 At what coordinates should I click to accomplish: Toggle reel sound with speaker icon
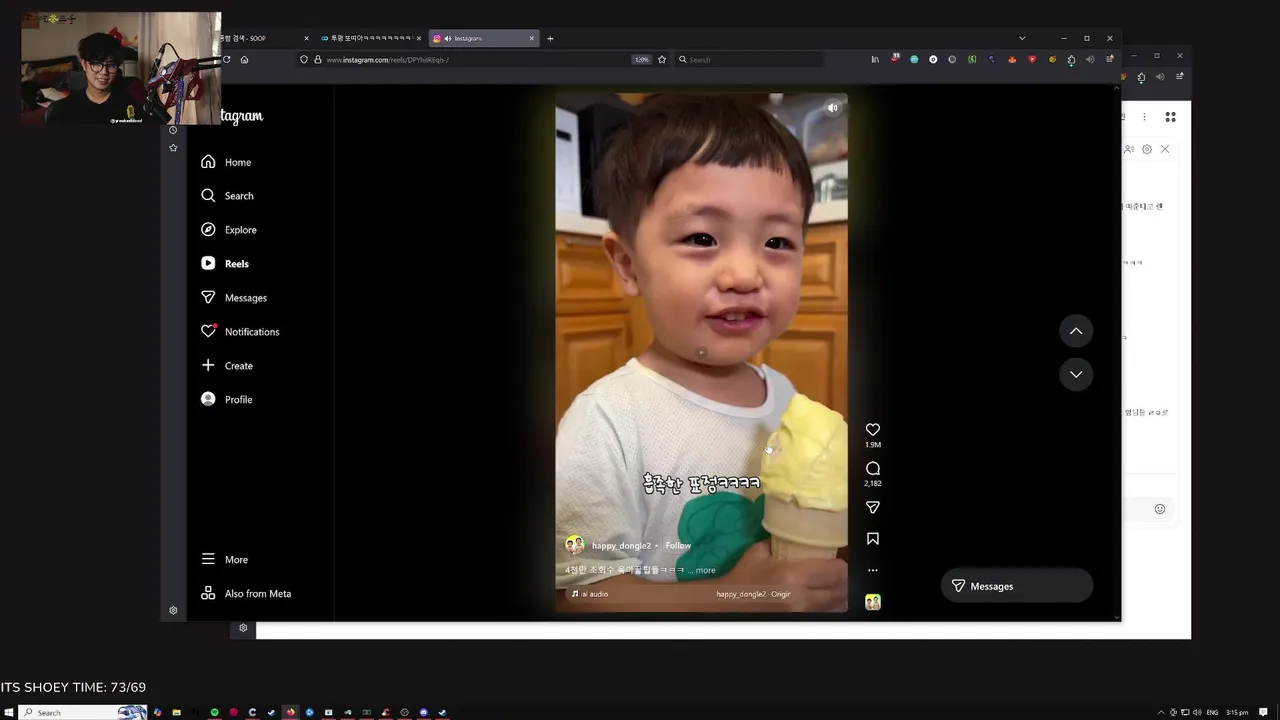[832, 108]
